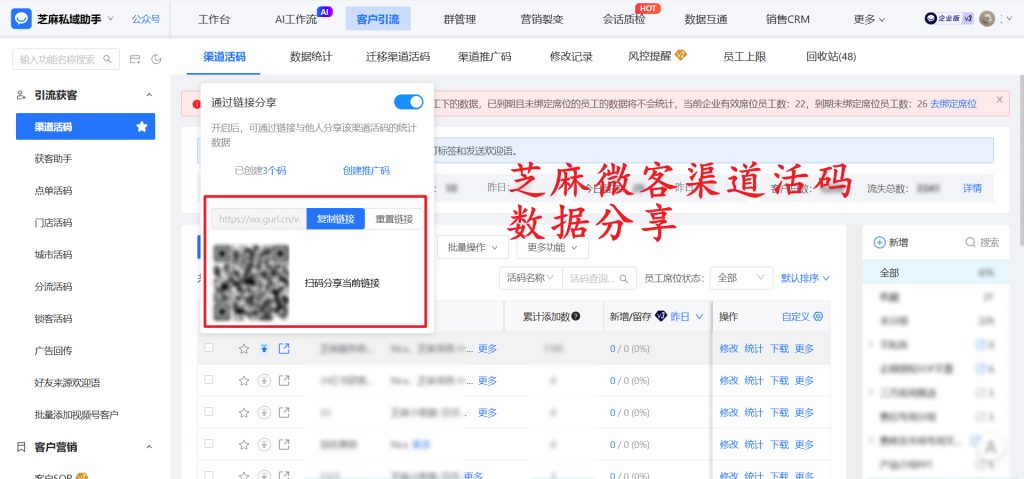The height and width of the screenshot is (479, 1024).
Task: Open share icon in fourth table row
Action: (x=284, y=444)
